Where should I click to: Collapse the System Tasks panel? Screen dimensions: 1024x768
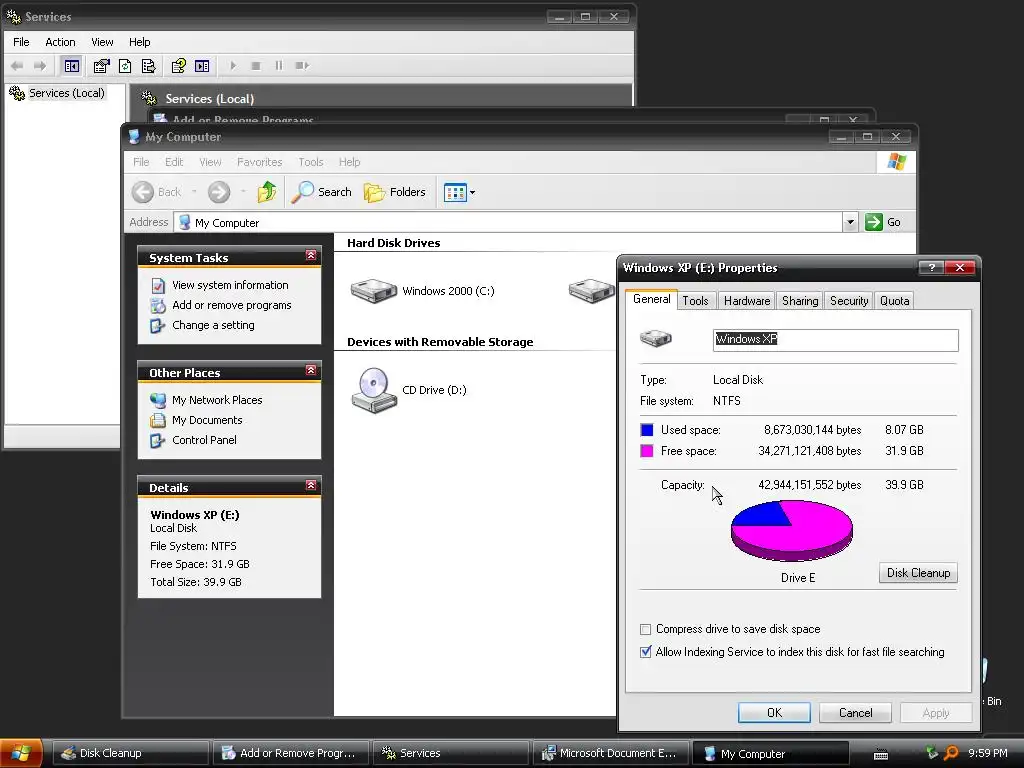[x=311, y=255]
